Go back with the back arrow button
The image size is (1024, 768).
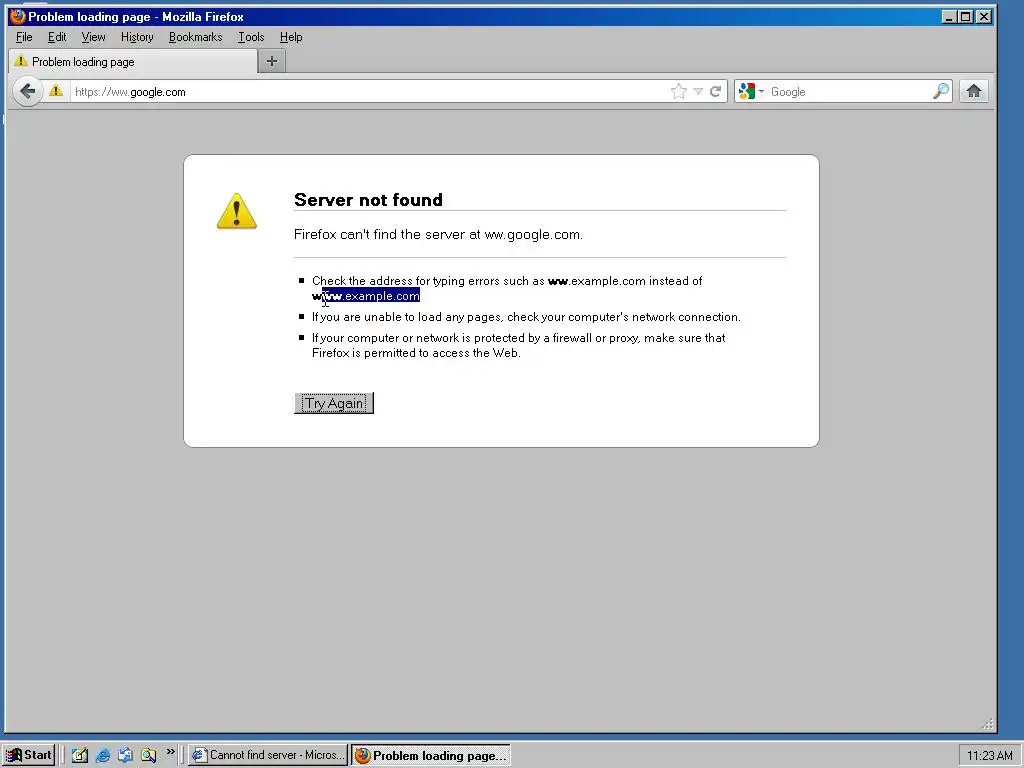coord(27,91)
